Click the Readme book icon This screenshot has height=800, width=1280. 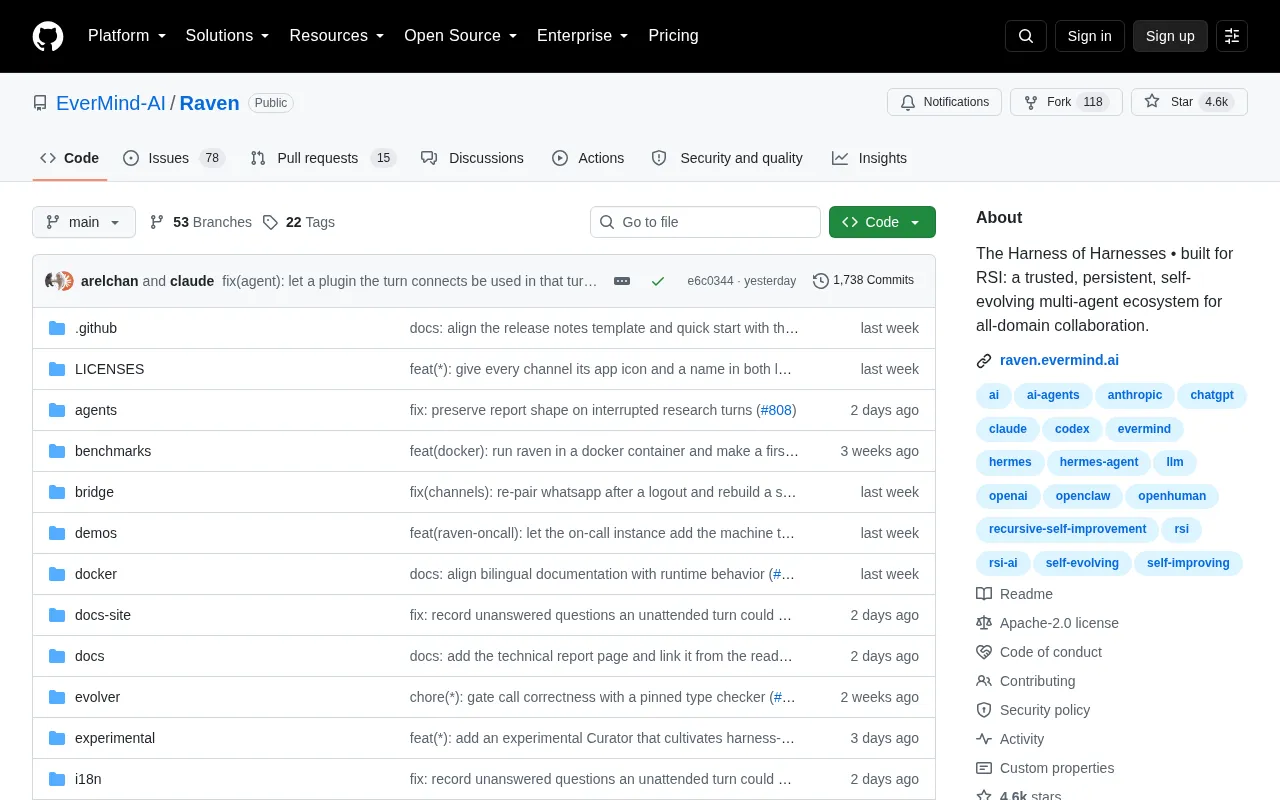tap(984, 594)
